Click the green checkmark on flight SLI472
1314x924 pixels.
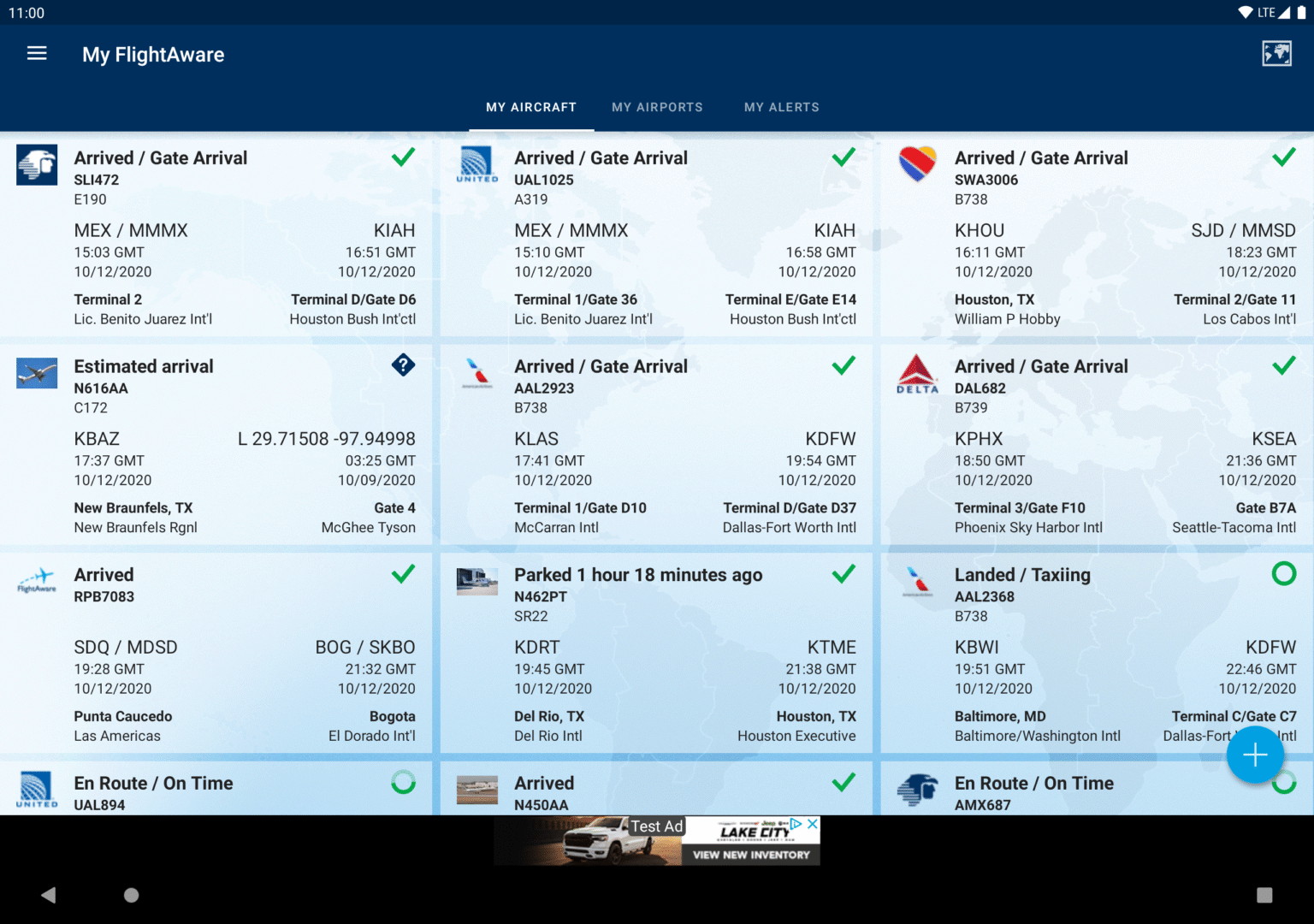point(403,157)
